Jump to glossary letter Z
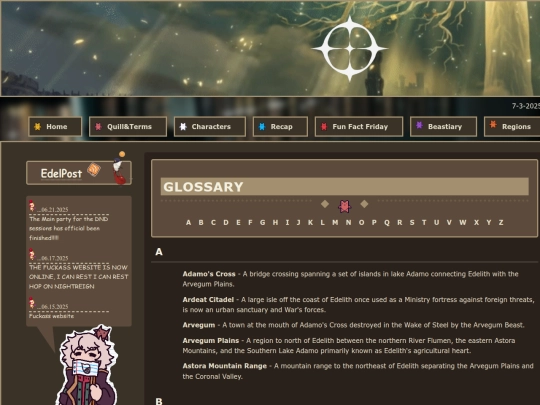This screenshot has width=540, height=405. pos(501,222)
